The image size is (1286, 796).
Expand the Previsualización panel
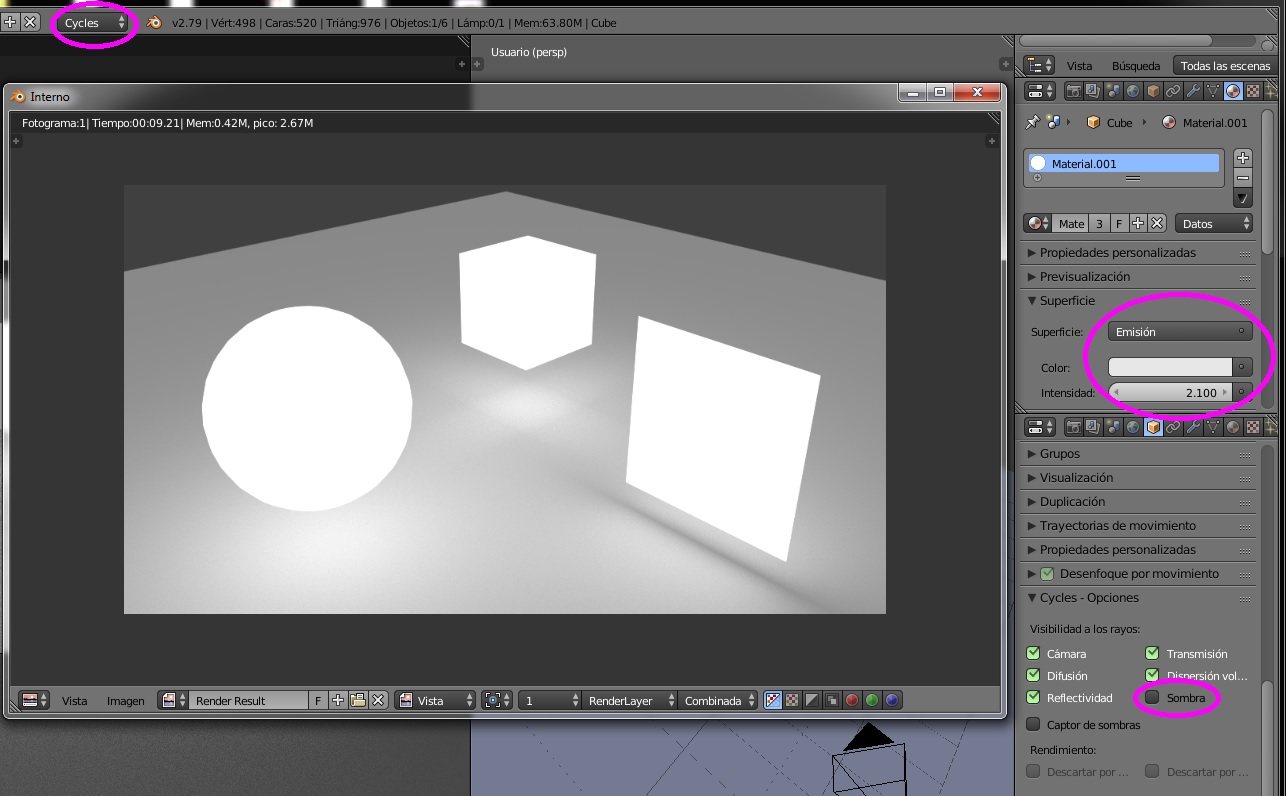tap(1085, 277)
